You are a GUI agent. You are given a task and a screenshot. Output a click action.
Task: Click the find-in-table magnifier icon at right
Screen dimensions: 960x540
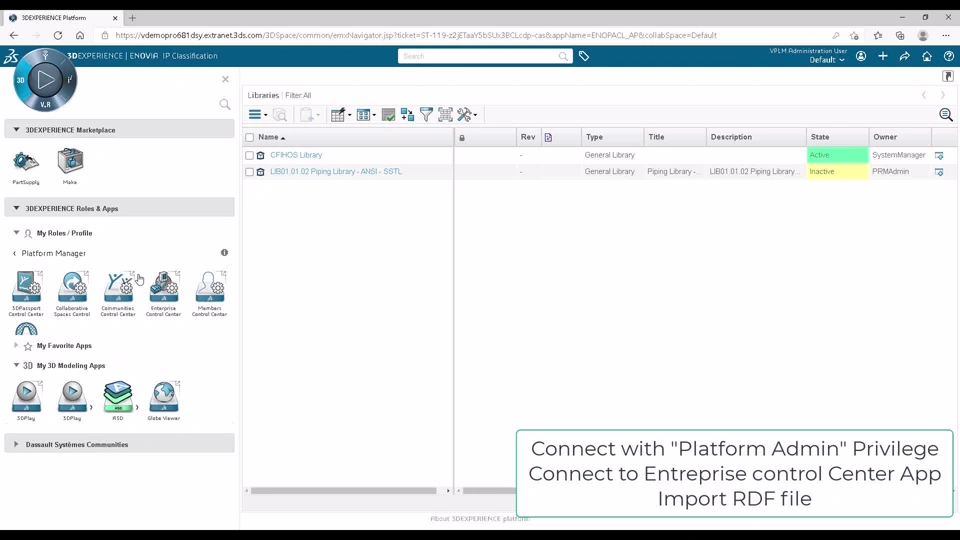click(x=946, y=114)
